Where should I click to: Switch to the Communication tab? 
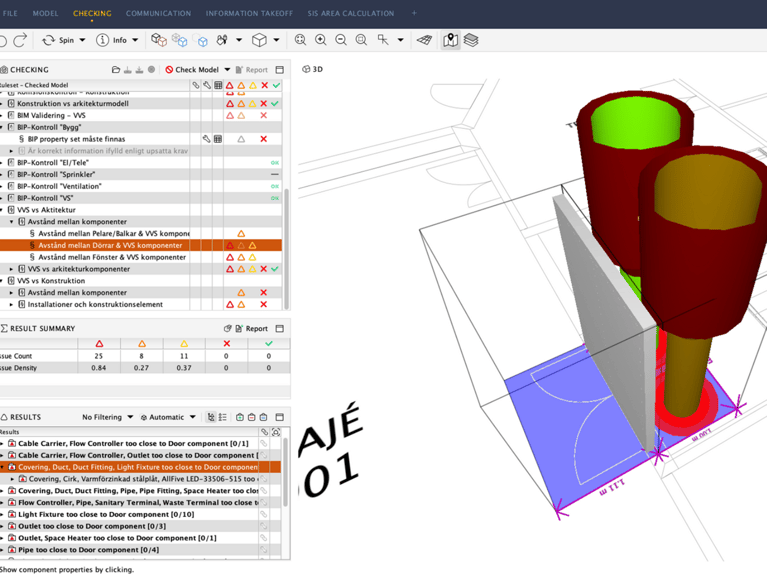tap(158, 13)
